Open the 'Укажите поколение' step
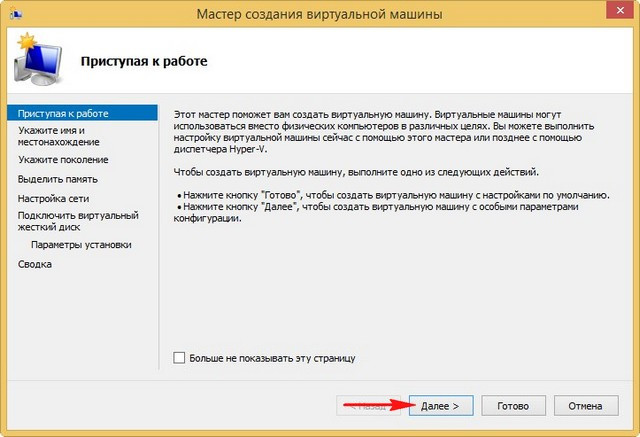Screen dimensions: 640x437 [63, 160]
